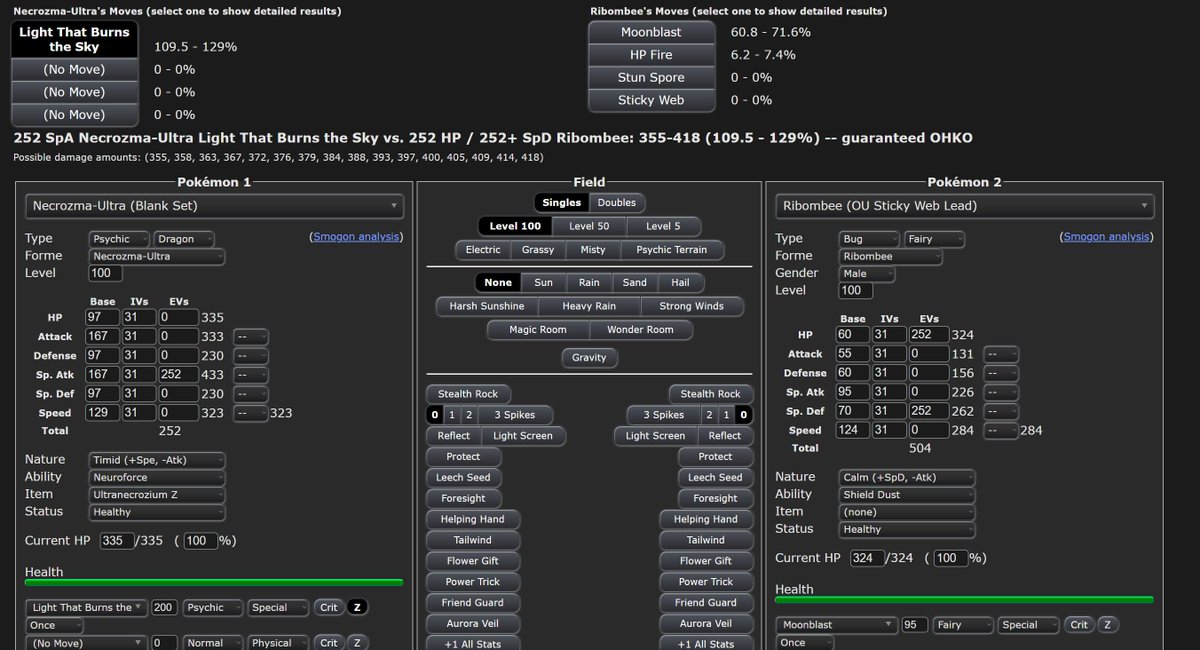Enable Strong Winds weather
Image resolution: width=1200 pixels, height=650 pixels.
coord(691,306)
